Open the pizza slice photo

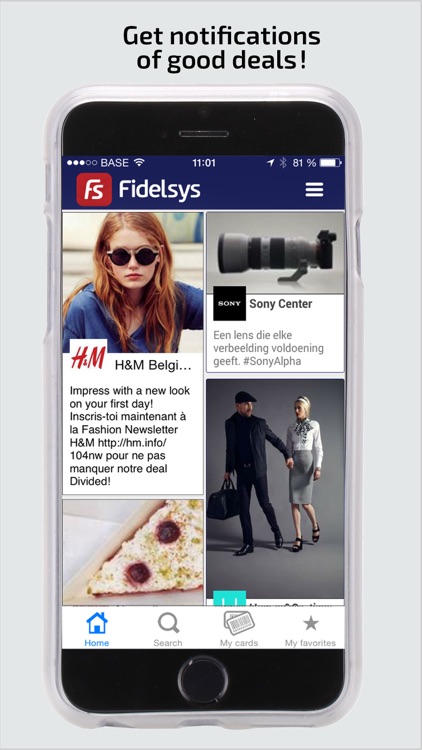tap(133, 552)
